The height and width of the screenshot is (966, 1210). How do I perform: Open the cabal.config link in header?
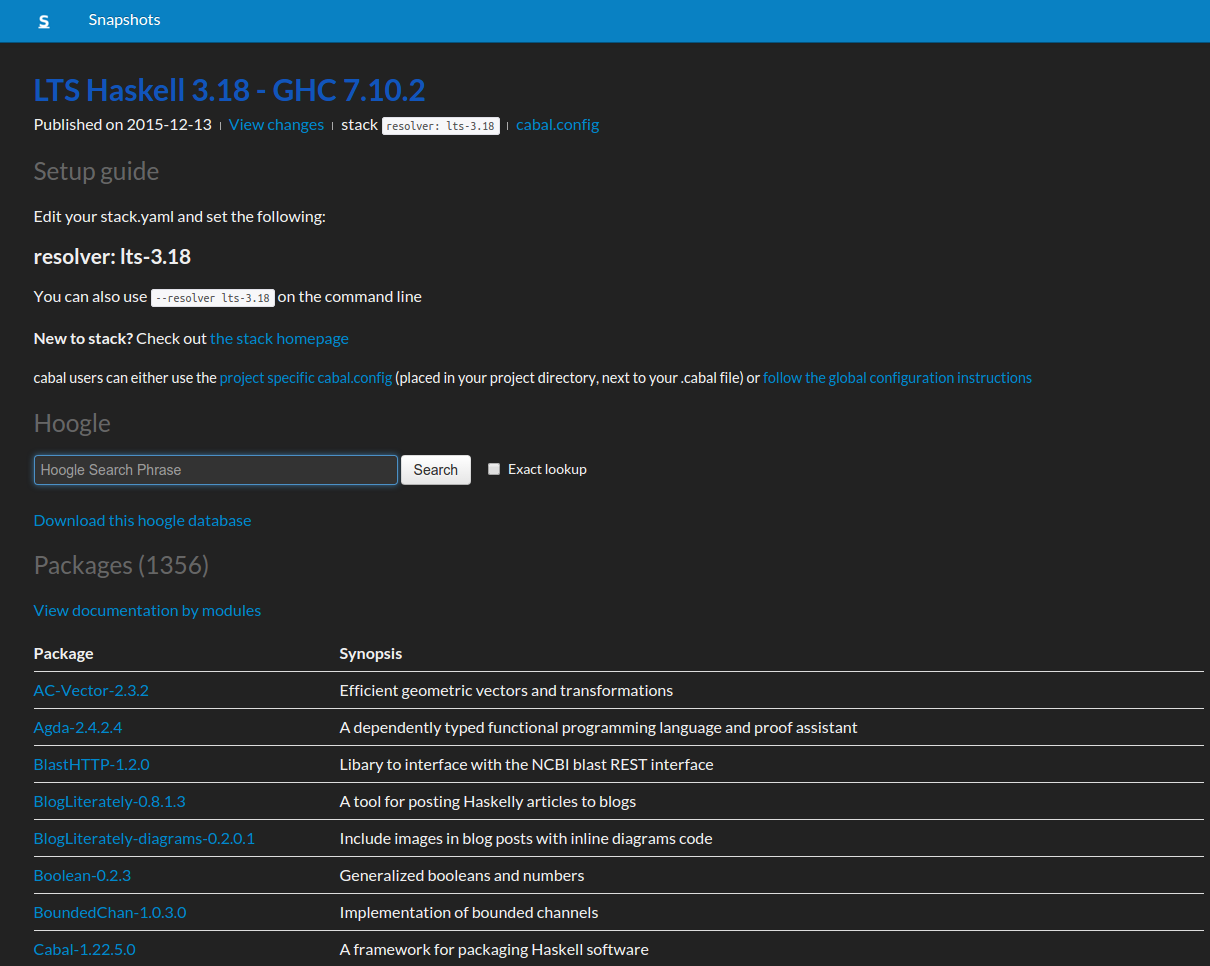557,125
